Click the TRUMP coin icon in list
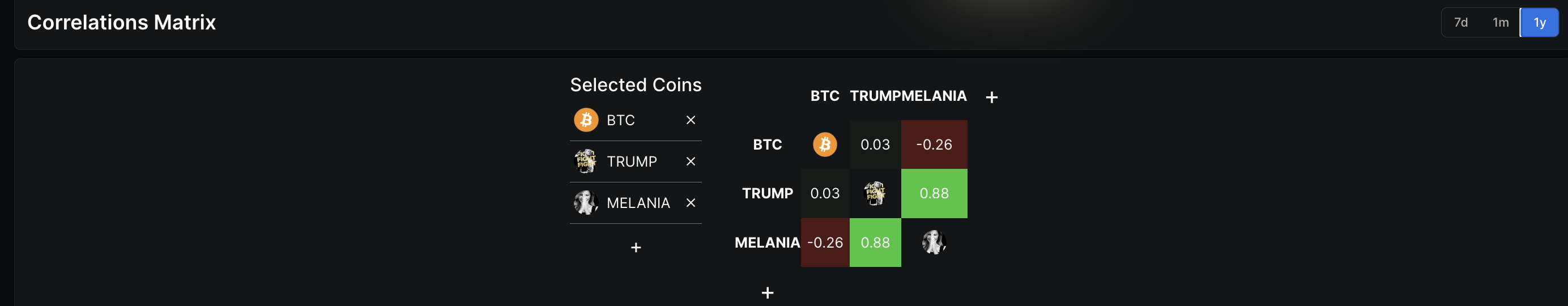Screen dimensions: 1568x306 click(586, 161)
